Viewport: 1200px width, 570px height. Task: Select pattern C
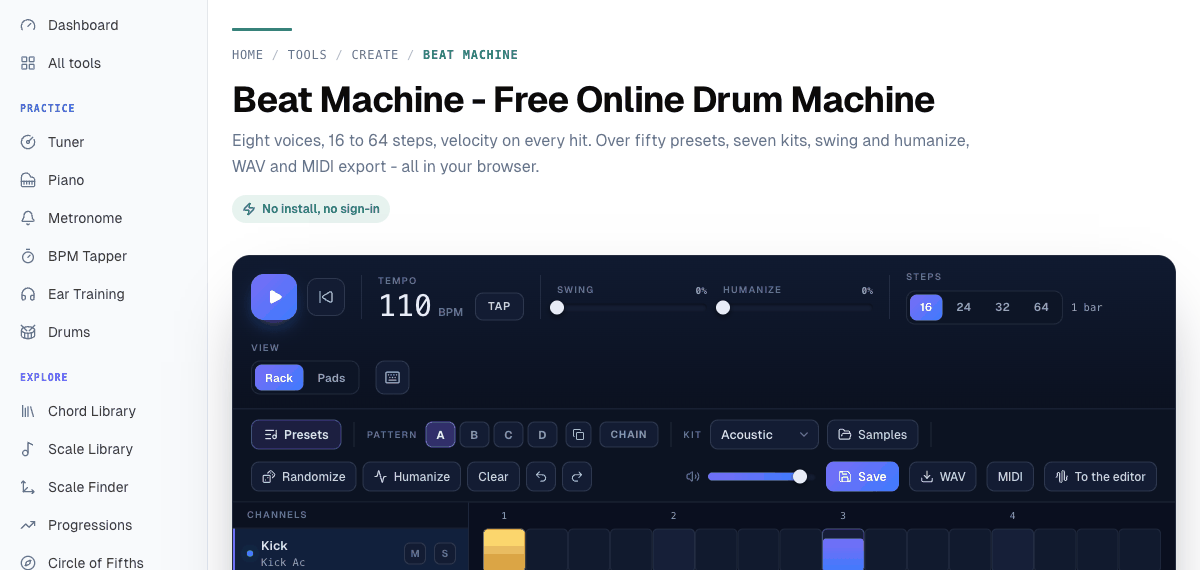[x=508, y=435]
